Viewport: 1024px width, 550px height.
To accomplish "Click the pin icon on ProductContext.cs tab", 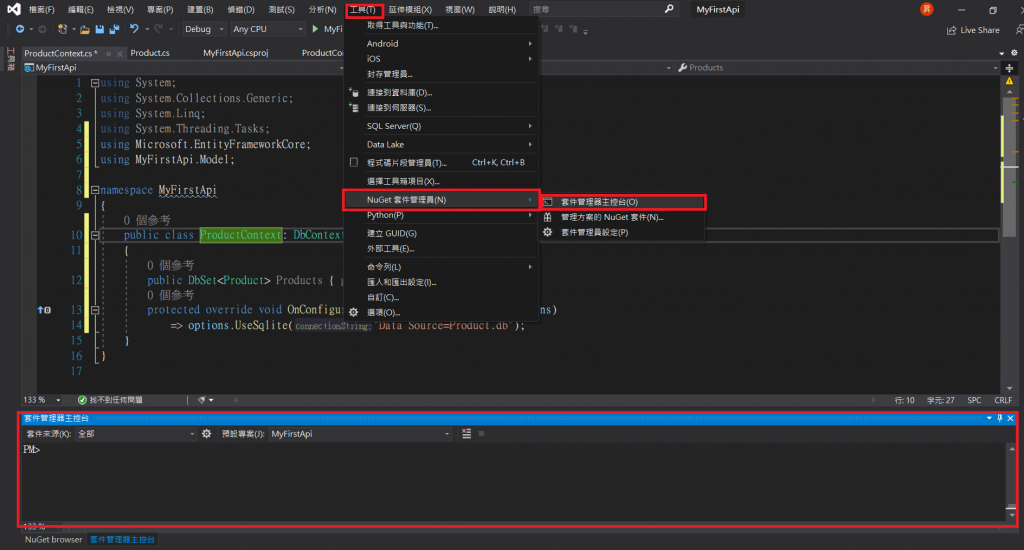I will tap(108, 54).
